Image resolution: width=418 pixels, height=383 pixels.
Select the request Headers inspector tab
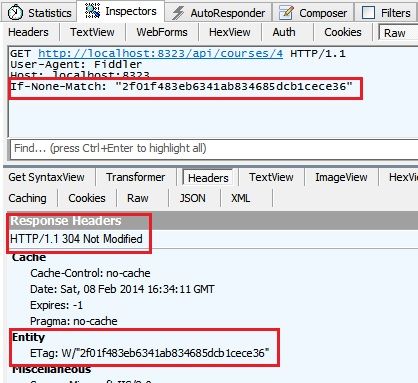click(x=28, y=32)
